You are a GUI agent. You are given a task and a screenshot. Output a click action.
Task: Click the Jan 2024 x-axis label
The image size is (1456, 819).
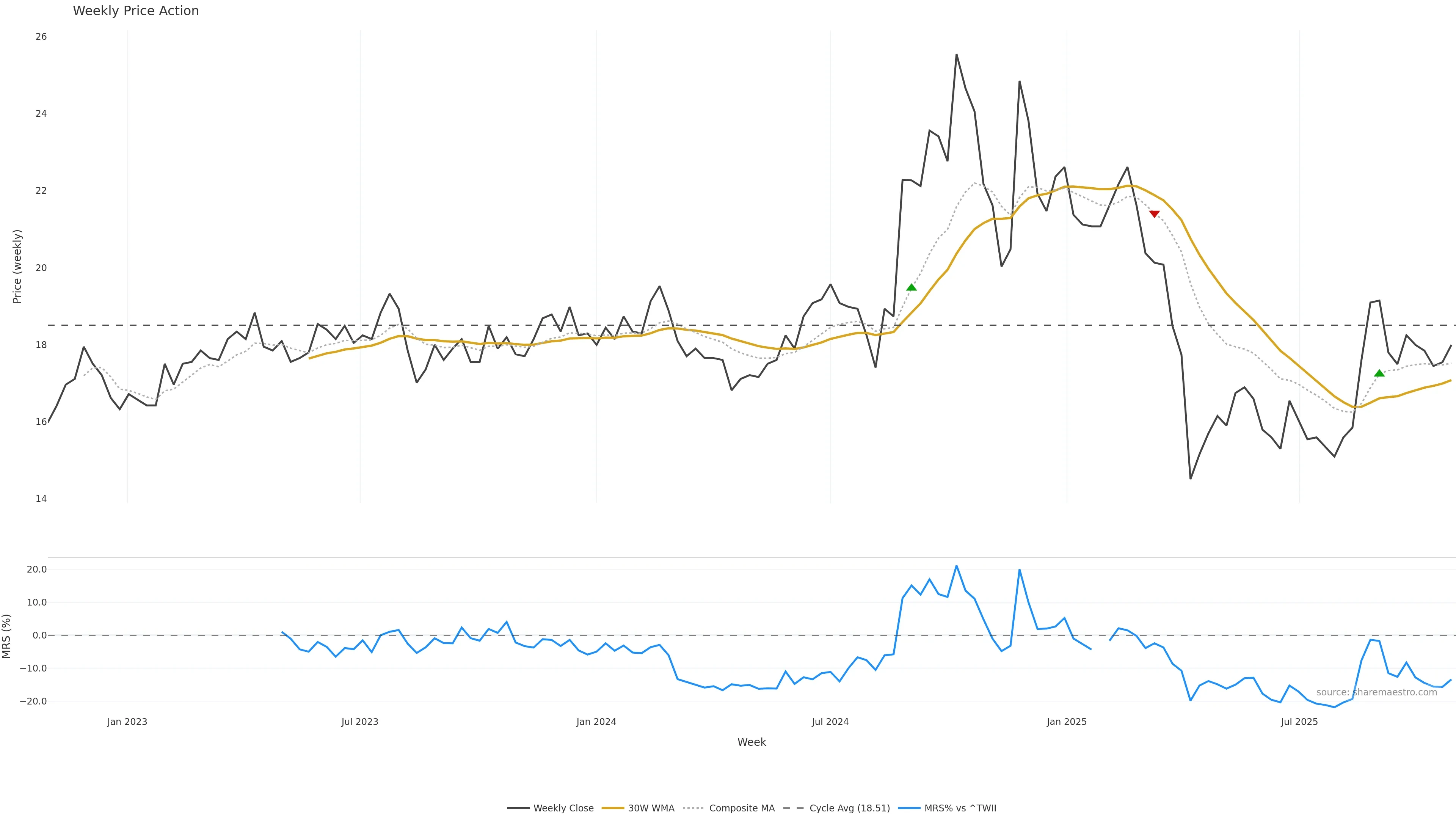[x=596, y=722]
